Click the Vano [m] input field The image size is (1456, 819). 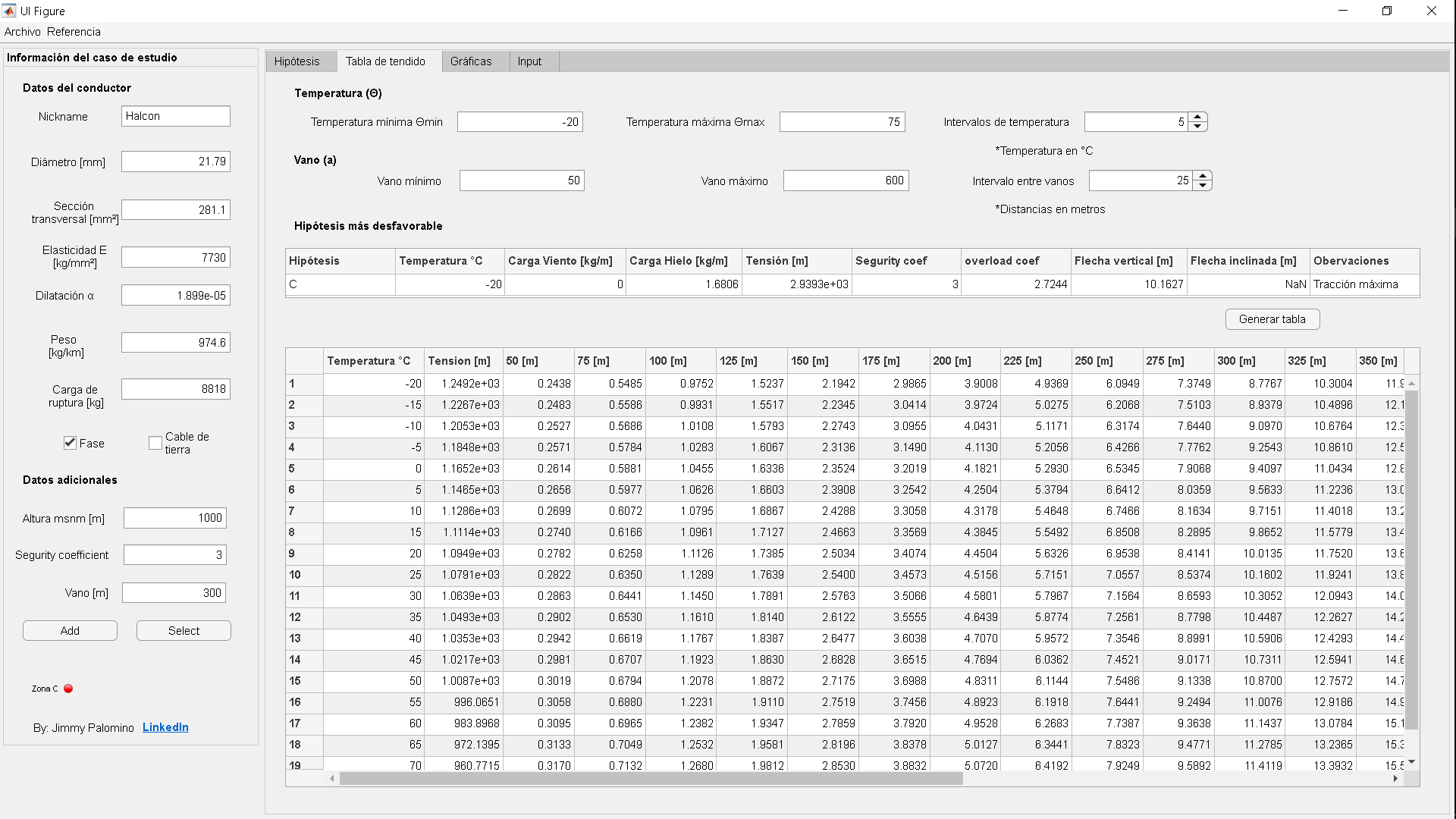(174, 593)
